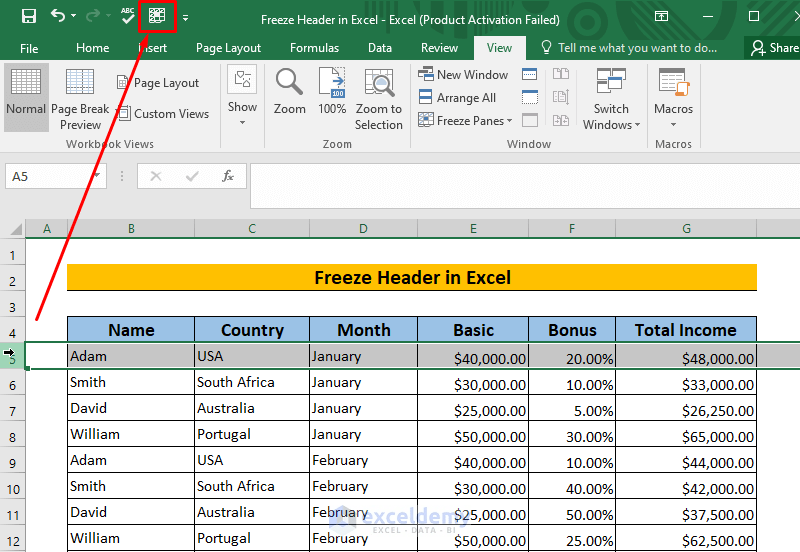Expand the Name Box dropdown arrow

(97, 176)
